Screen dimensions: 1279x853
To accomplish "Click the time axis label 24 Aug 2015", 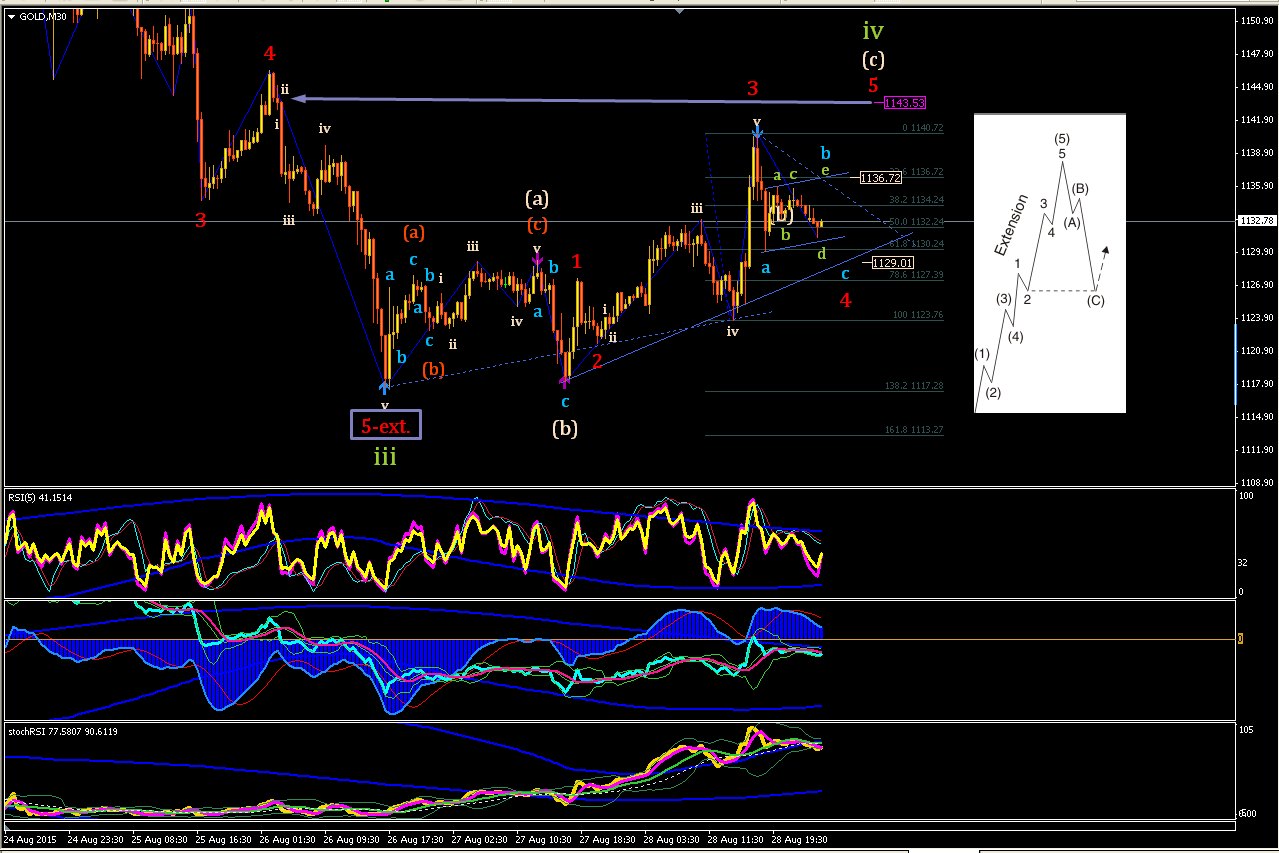I will click(x=29, y=839).
